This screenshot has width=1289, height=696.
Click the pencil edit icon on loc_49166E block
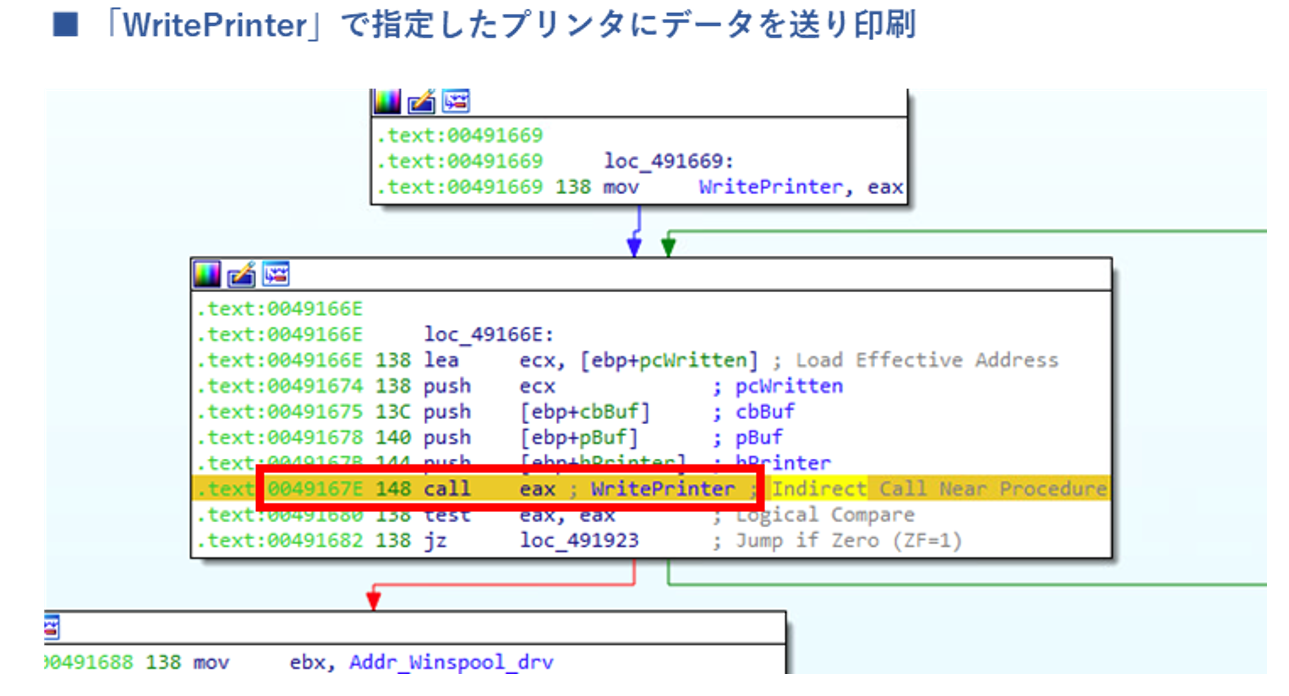[x=241, y=274]
